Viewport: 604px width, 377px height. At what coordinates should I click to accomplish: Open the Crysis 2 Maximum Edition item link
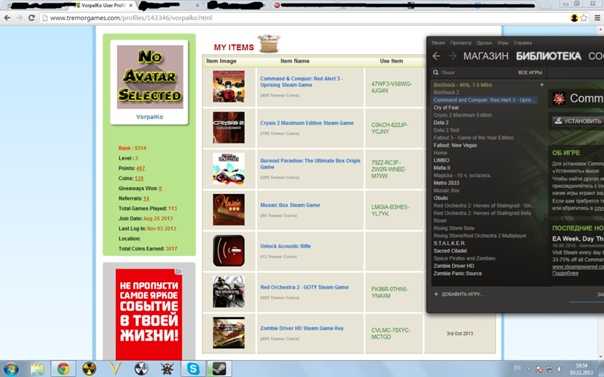307,123
